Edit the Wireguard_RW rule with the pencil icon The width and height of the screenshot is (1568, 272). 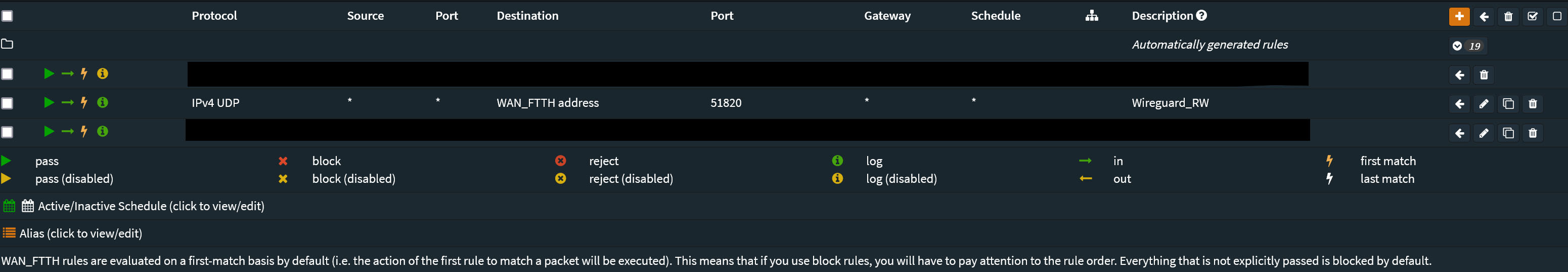1484,104
